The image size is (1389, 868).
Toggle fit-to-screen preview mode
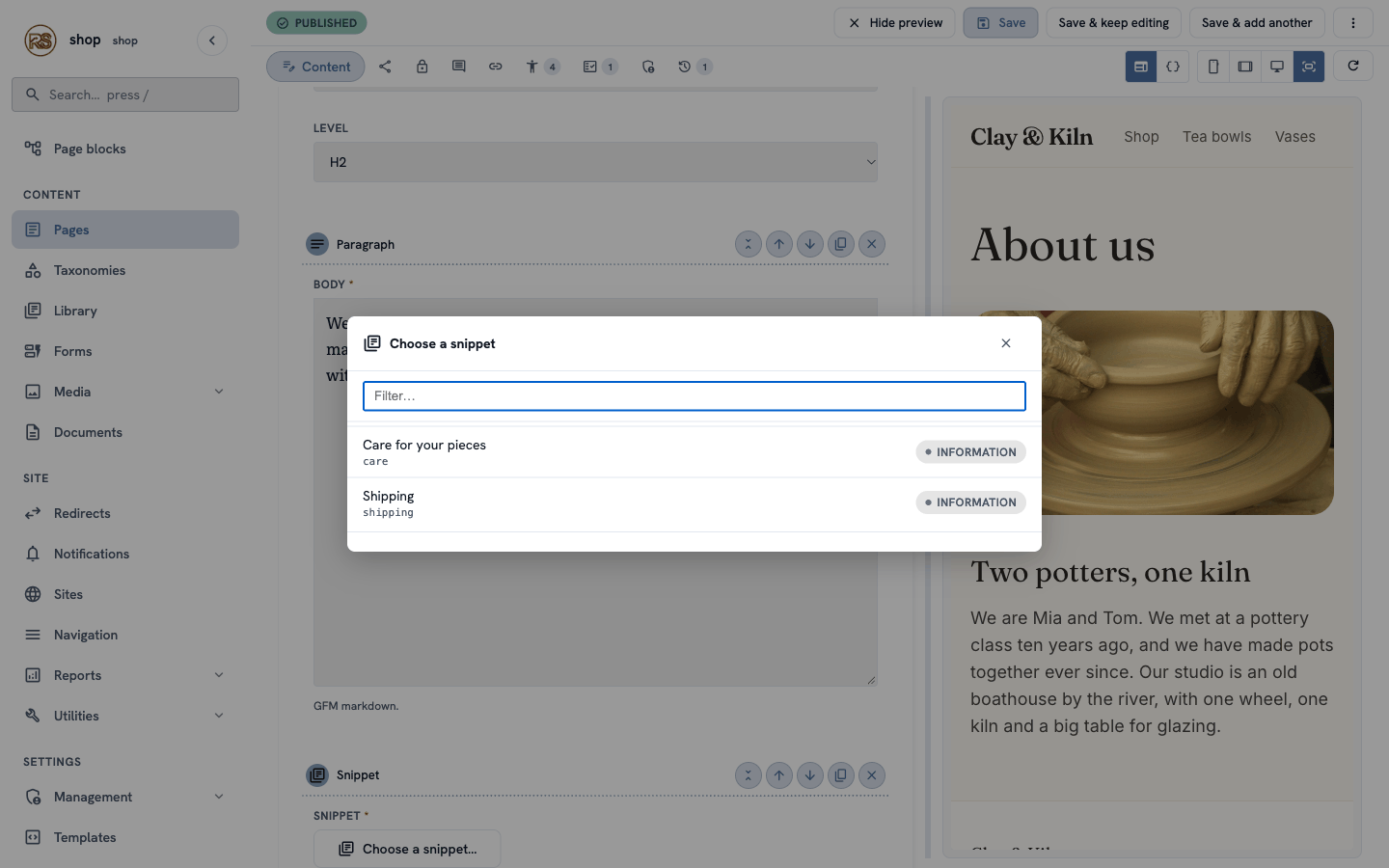tap(1309, 67)
